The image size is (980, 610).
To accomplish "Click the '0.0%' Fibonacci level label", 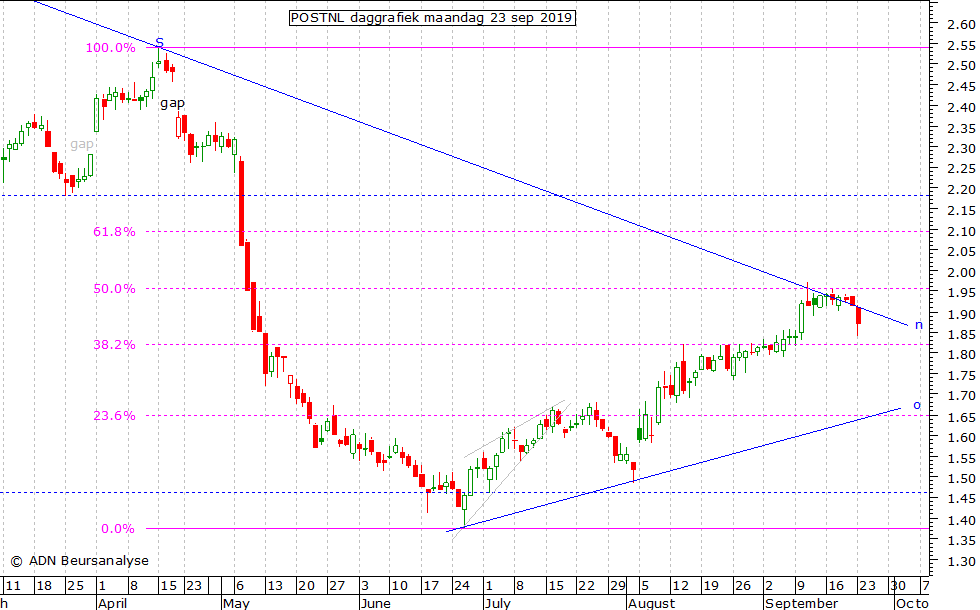I will pos(118,529).
